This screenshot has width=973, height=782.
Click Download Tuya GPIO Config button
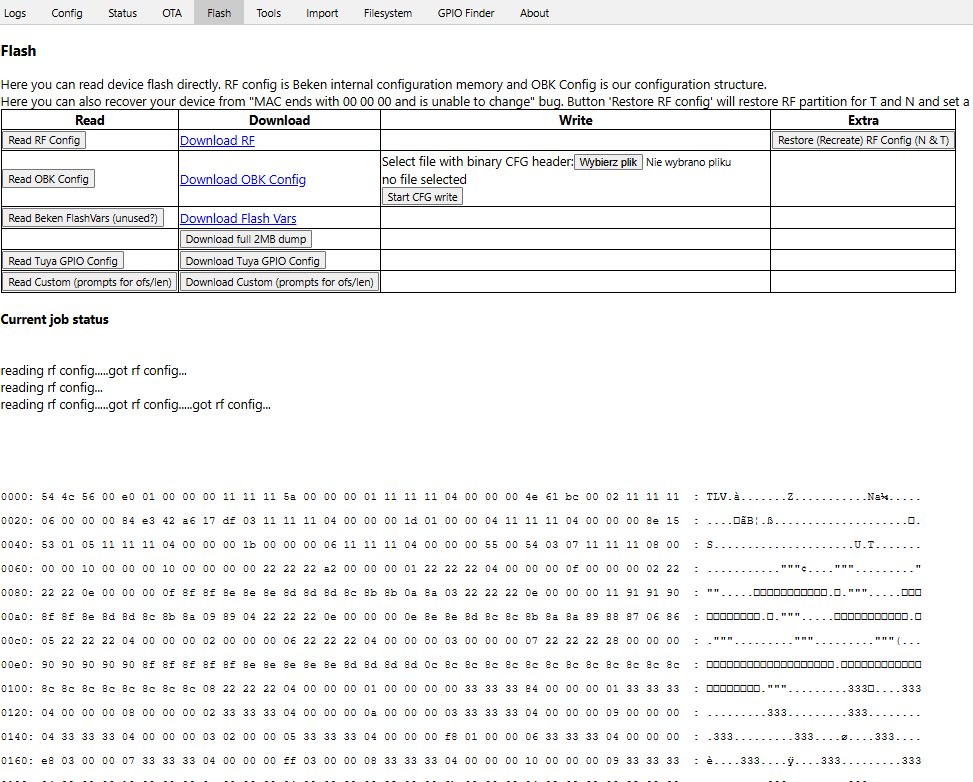tap(253, 261)
